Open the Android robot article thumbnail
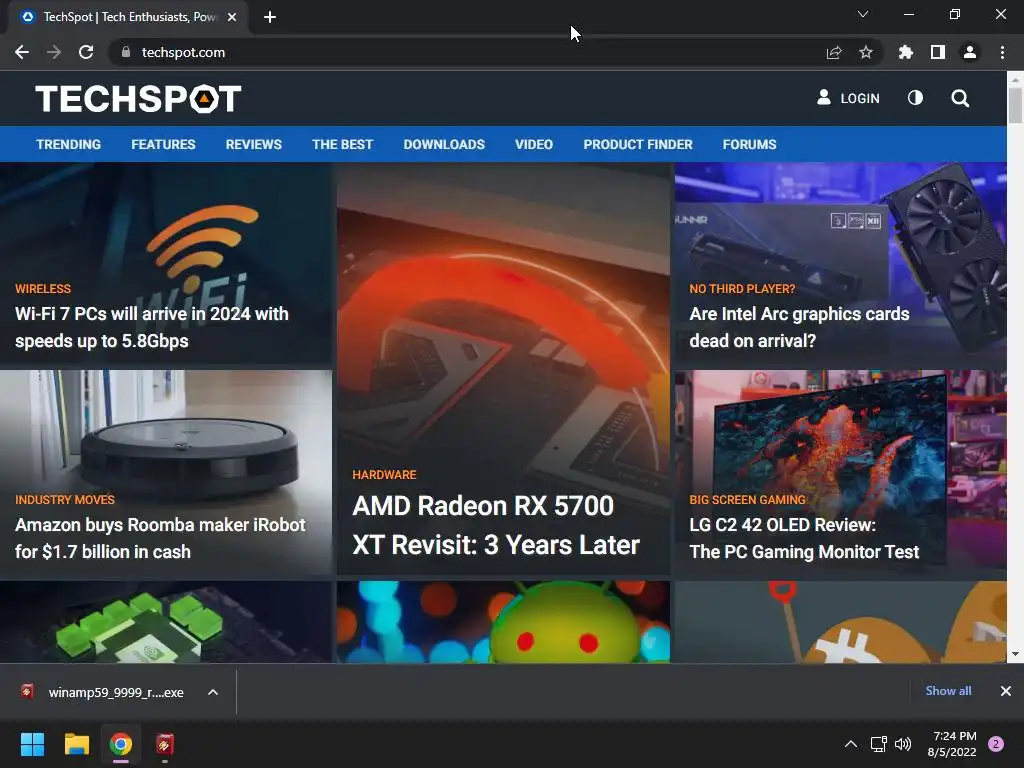Image resolution: width=1024 pixels, height=768 pixels. click(504, 622)
